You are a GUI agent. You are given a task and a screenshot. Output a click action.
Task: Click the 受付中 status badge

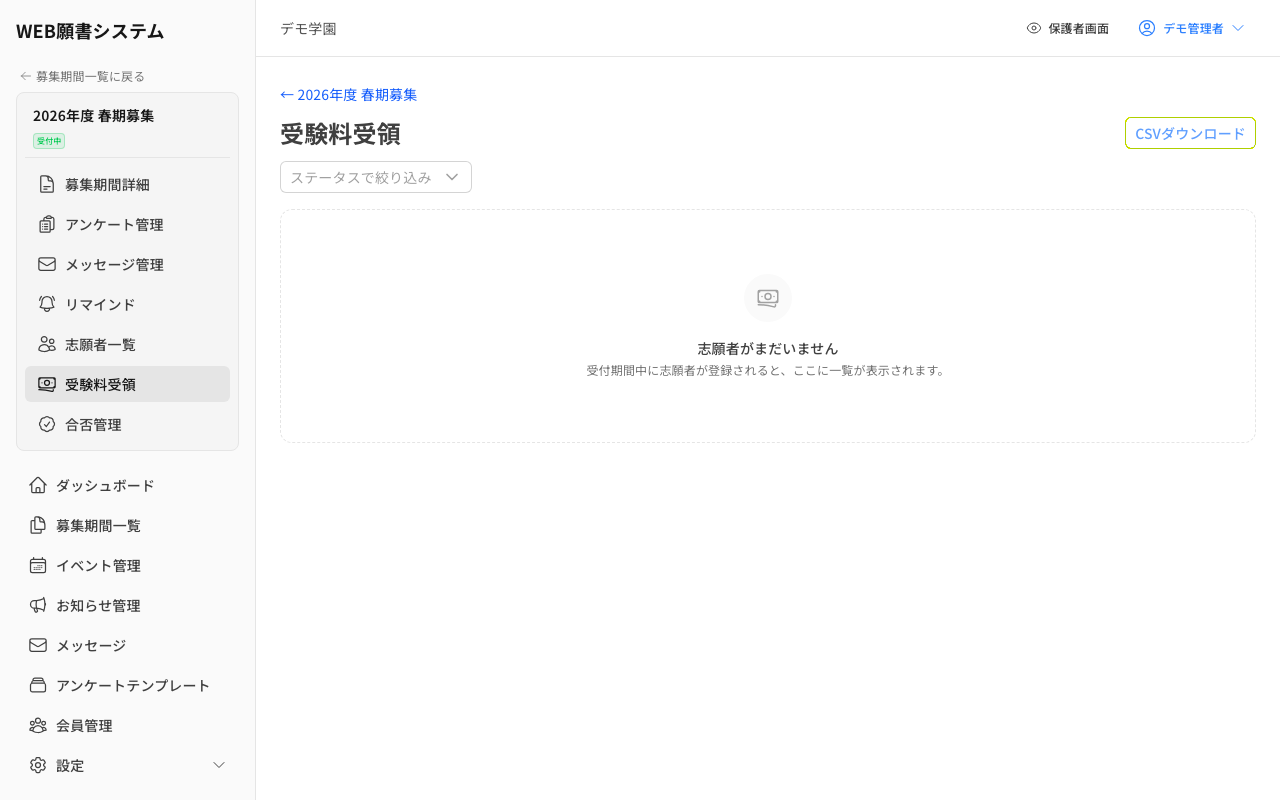pyautogui.click(x=49, y=141)
